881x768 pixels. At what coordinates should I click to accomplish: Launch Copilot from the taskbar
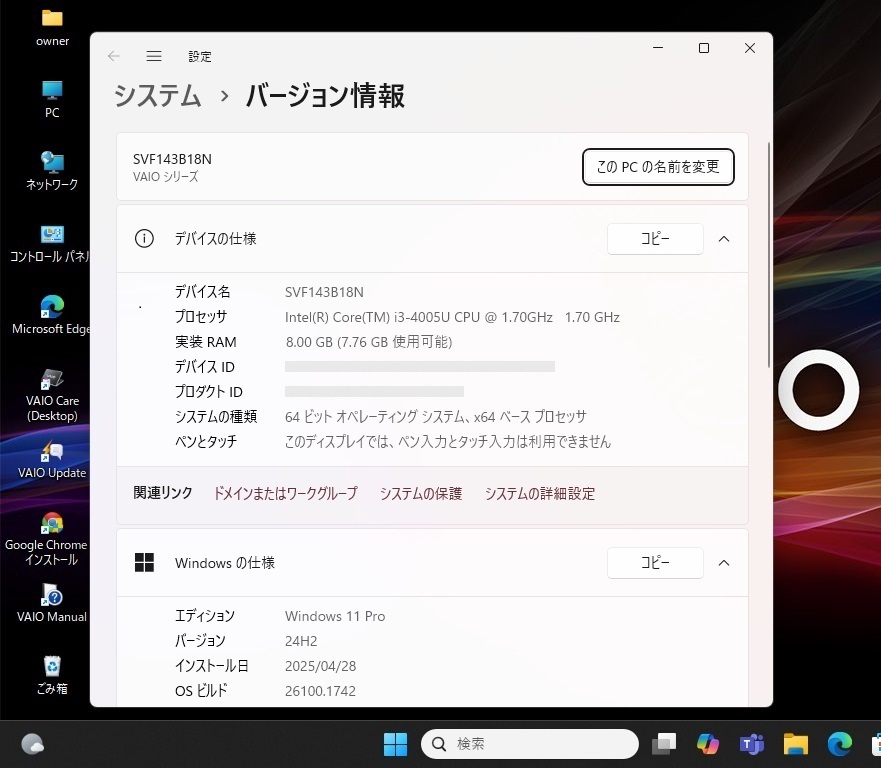[708, 744]
